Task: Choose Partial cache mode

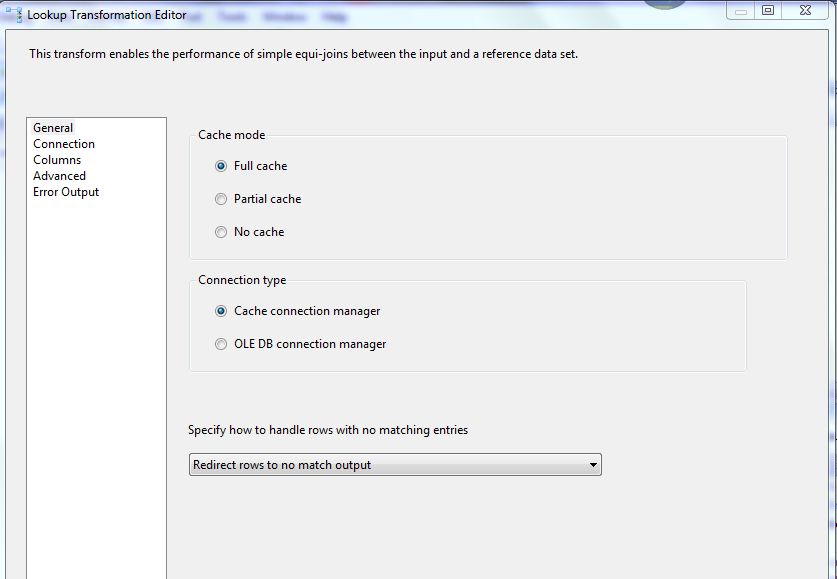Action: click(x=221, y=199)
